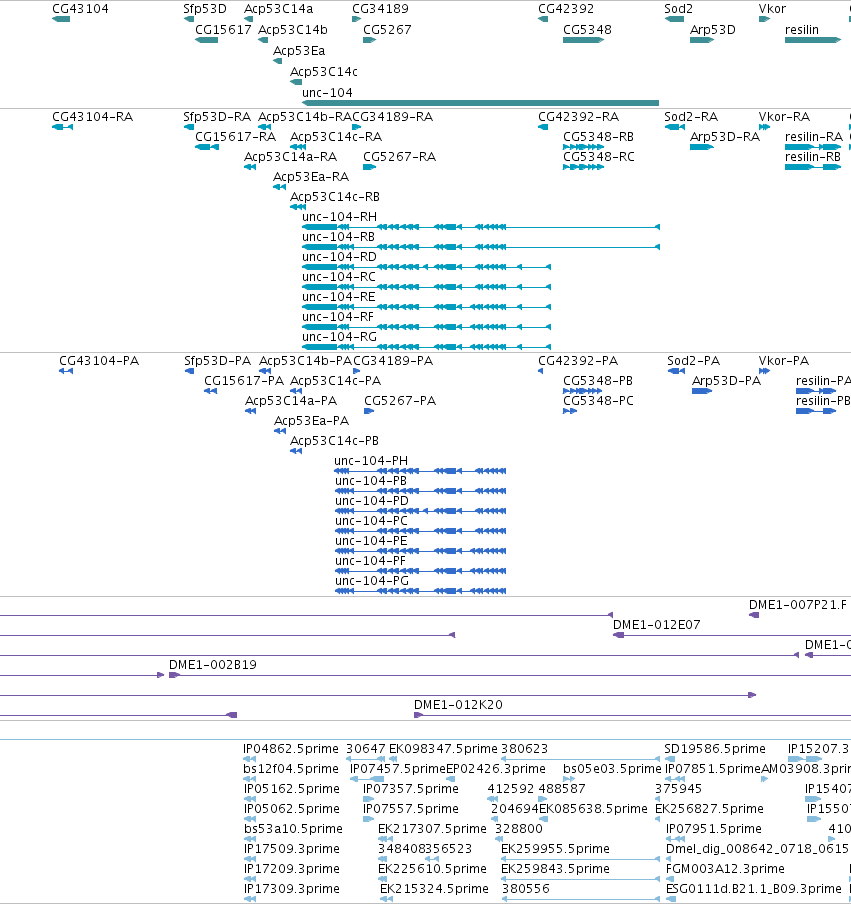Click the DME1-002B19 BAC label
Image resolution: width=851 pixels, height=904 pixels.
213,665
